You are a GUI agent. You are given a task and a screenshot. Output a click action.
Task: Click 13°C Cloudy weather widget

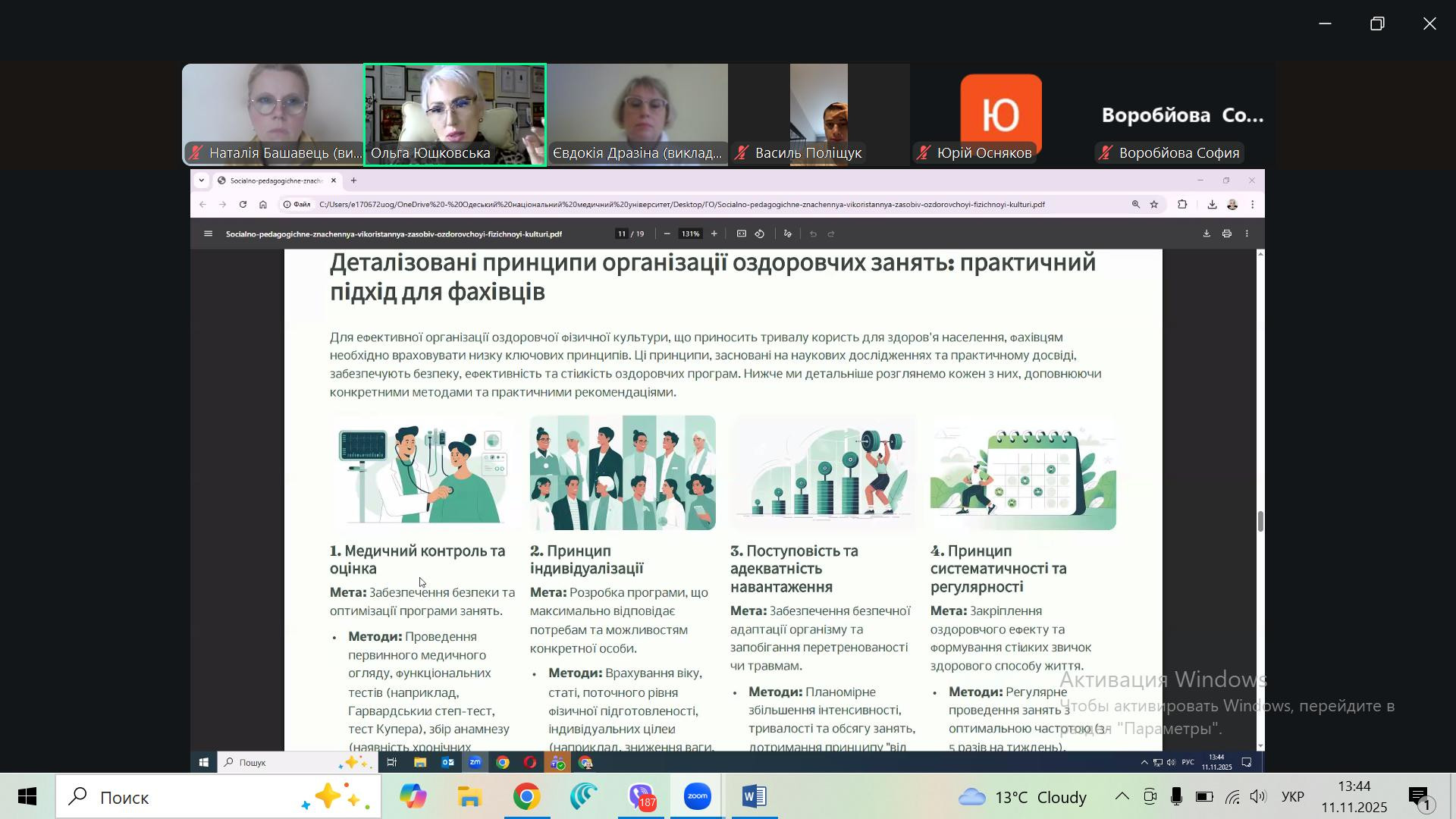click(x=1022, y=797)
